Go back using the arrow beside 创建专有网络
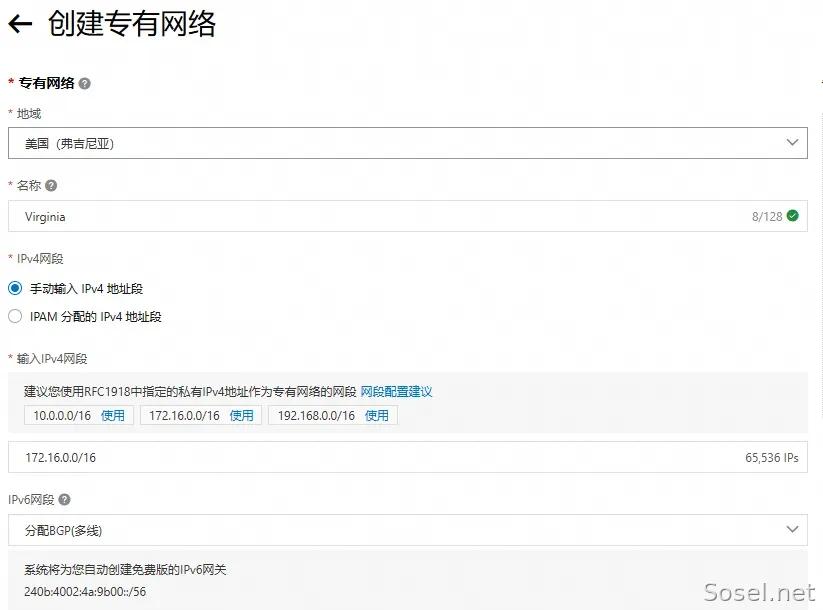This screenshot has height=610, width=823. click(x=20, y=24)
